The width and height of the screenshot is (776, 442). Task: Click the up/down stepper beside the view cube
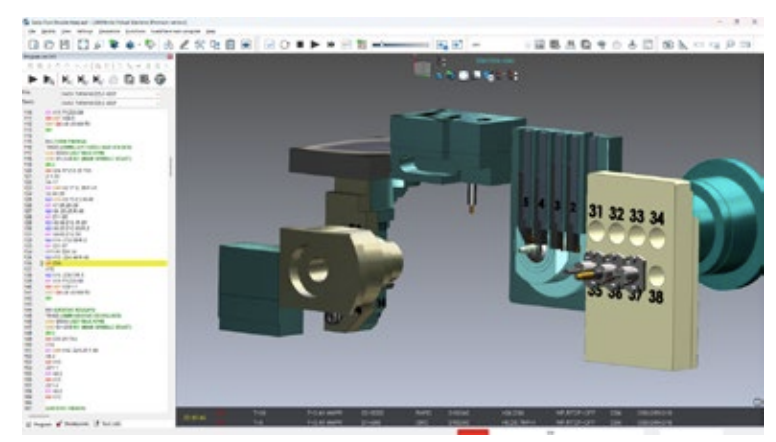pyautogui.click(x=443, y=62)
